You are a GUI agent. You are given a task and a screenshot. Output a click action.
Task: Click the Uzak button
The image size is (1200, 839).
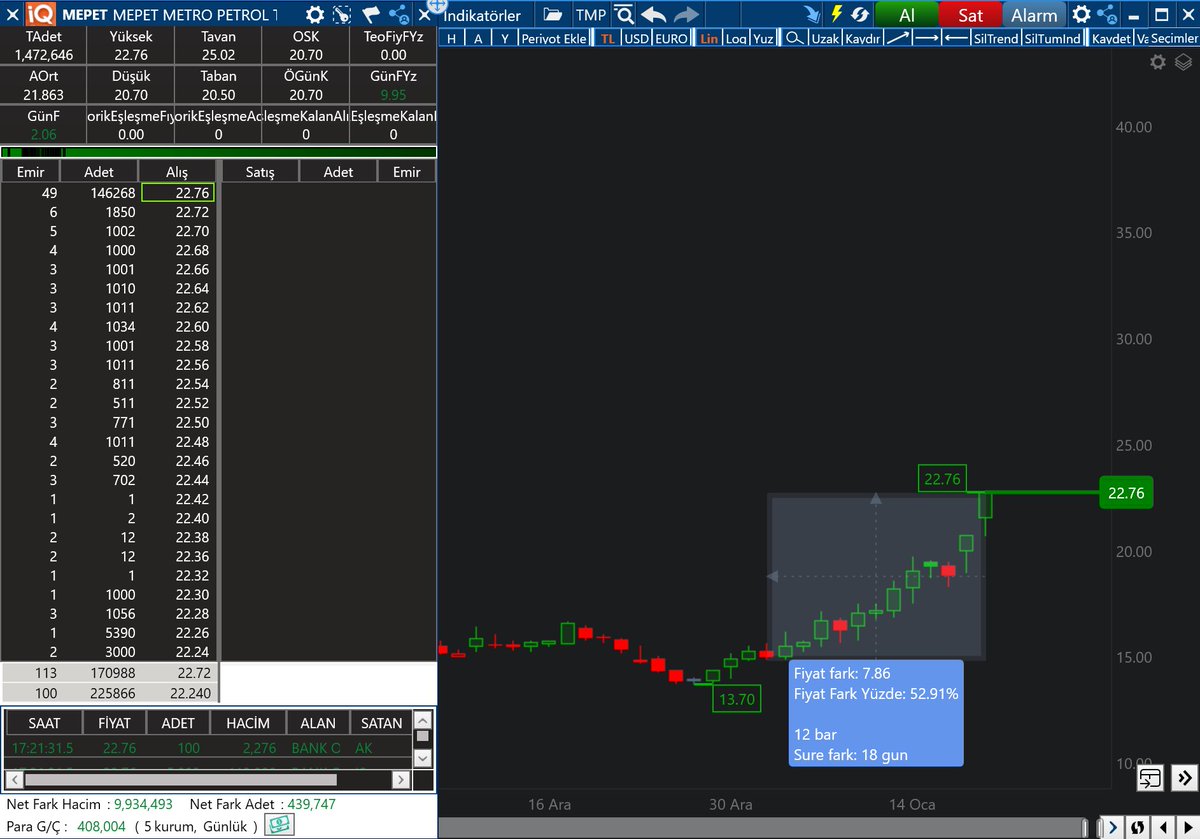825,38
